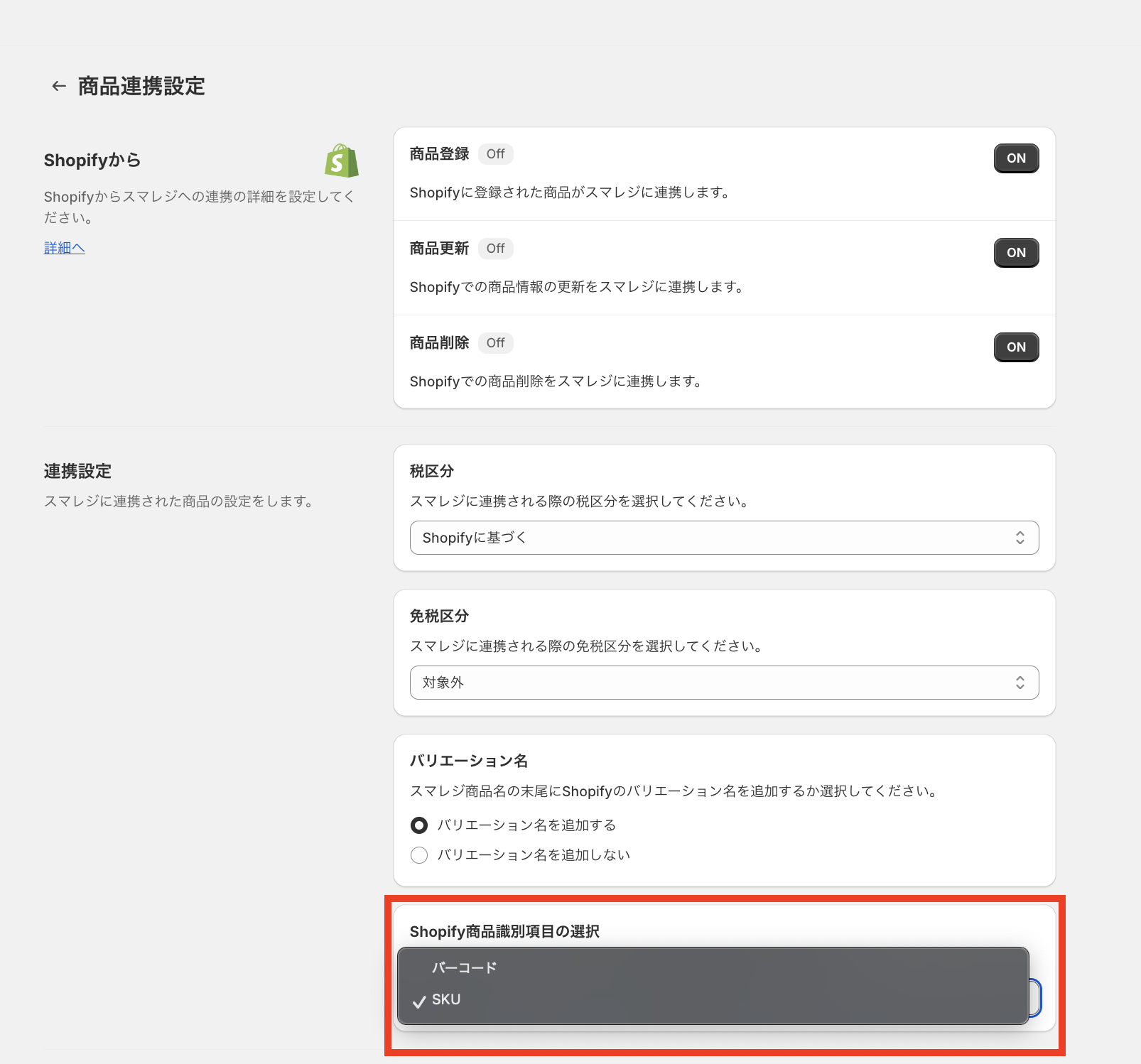Click text スマレジに連携される際の税区分を選択してください。
1141x1064 pixels.
click(580, 501)
